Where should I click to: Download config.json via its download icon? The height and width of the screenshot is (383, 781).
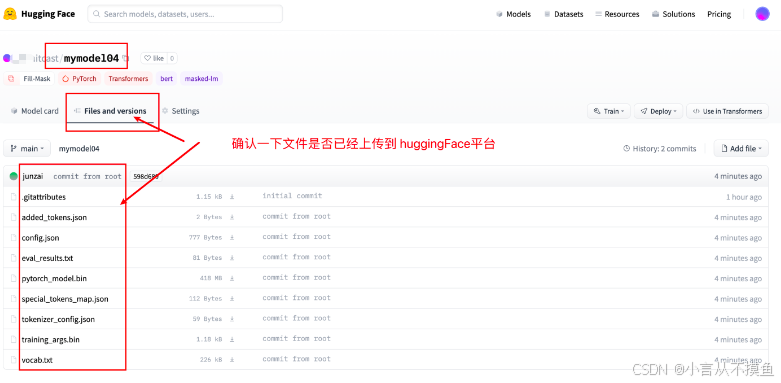pyautogui.click(x=232, y=238)
